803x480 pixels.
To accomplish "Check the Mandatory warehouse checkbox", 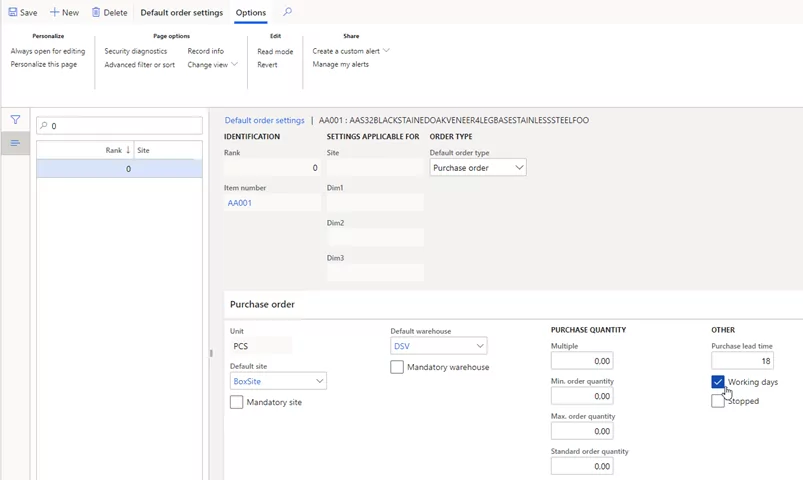I will [397, 367].
